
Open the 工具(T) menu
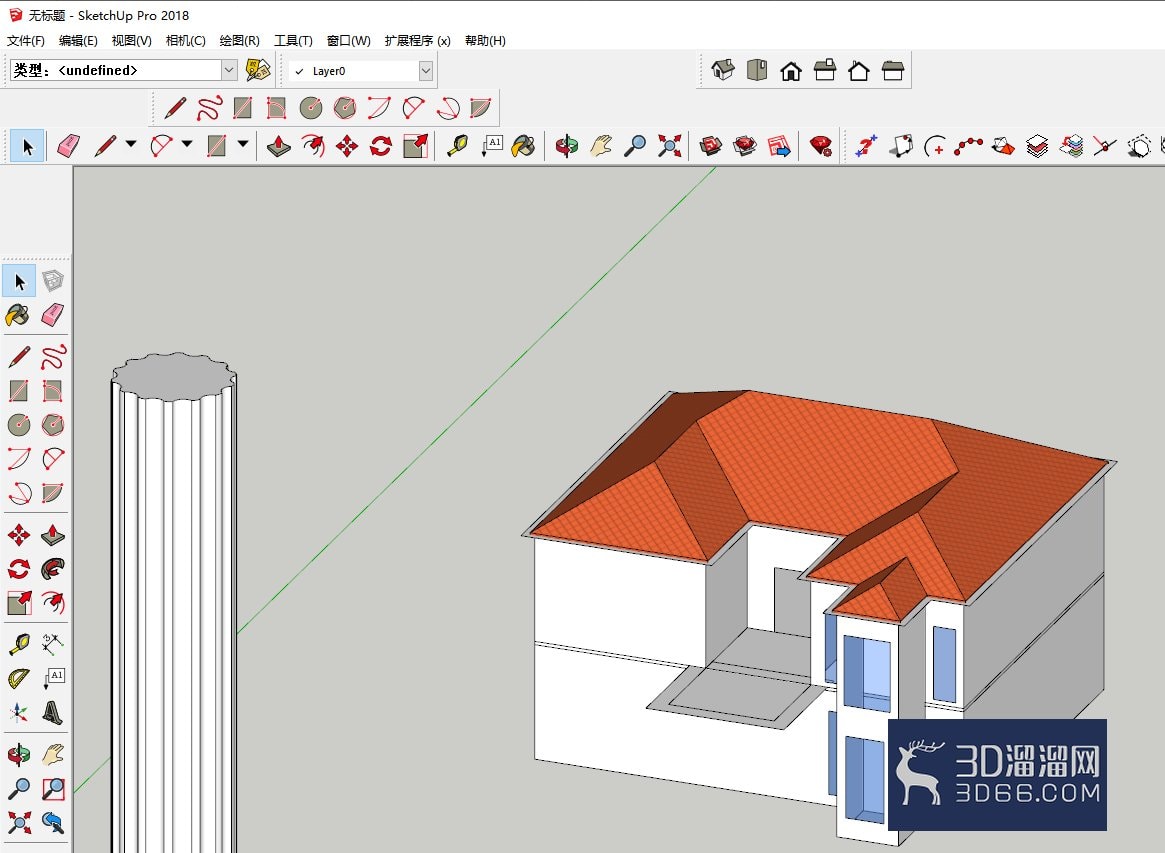click(x=293, y=40)
